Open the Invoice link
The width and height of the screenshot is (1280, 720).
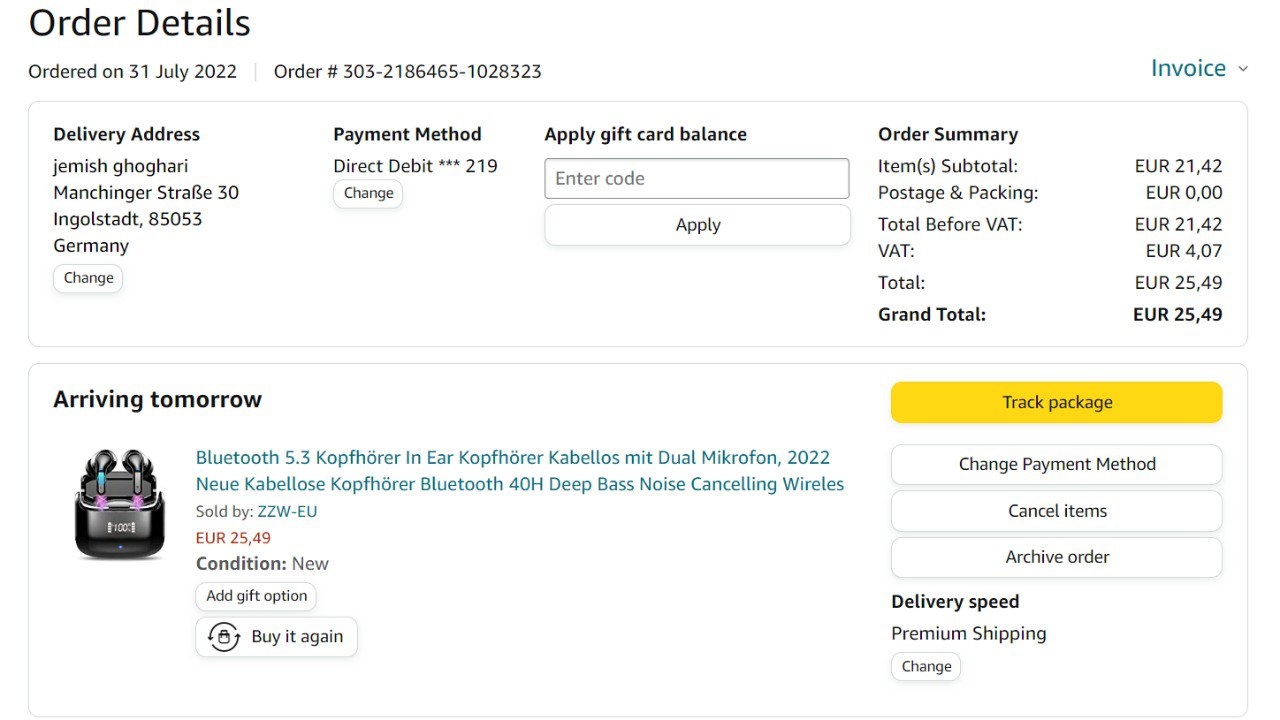pyautogui.click(x=1188, y=68)
